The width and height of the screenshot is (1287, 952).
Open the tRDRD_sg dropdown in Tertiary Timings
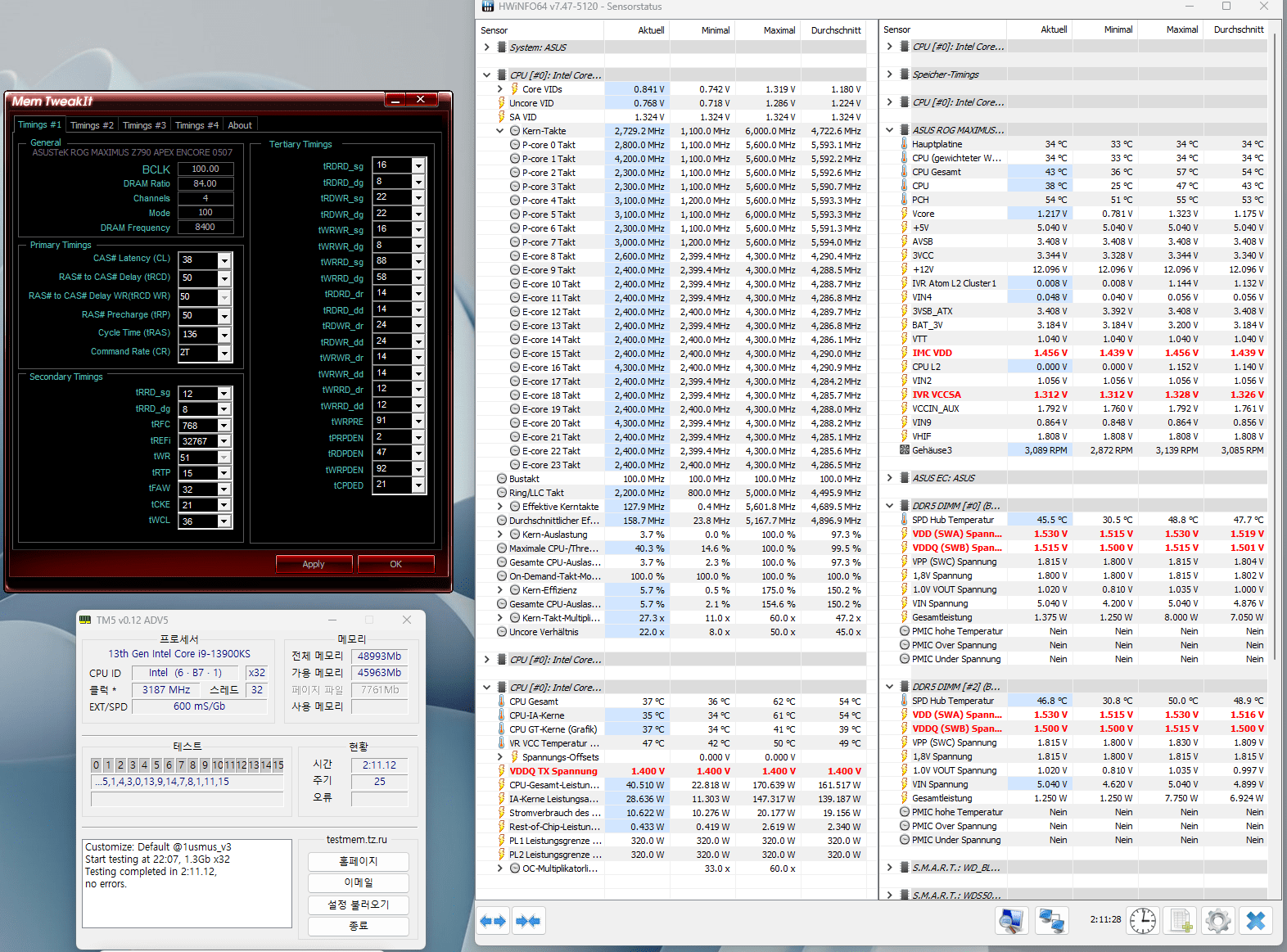click(x=418, y=165)
